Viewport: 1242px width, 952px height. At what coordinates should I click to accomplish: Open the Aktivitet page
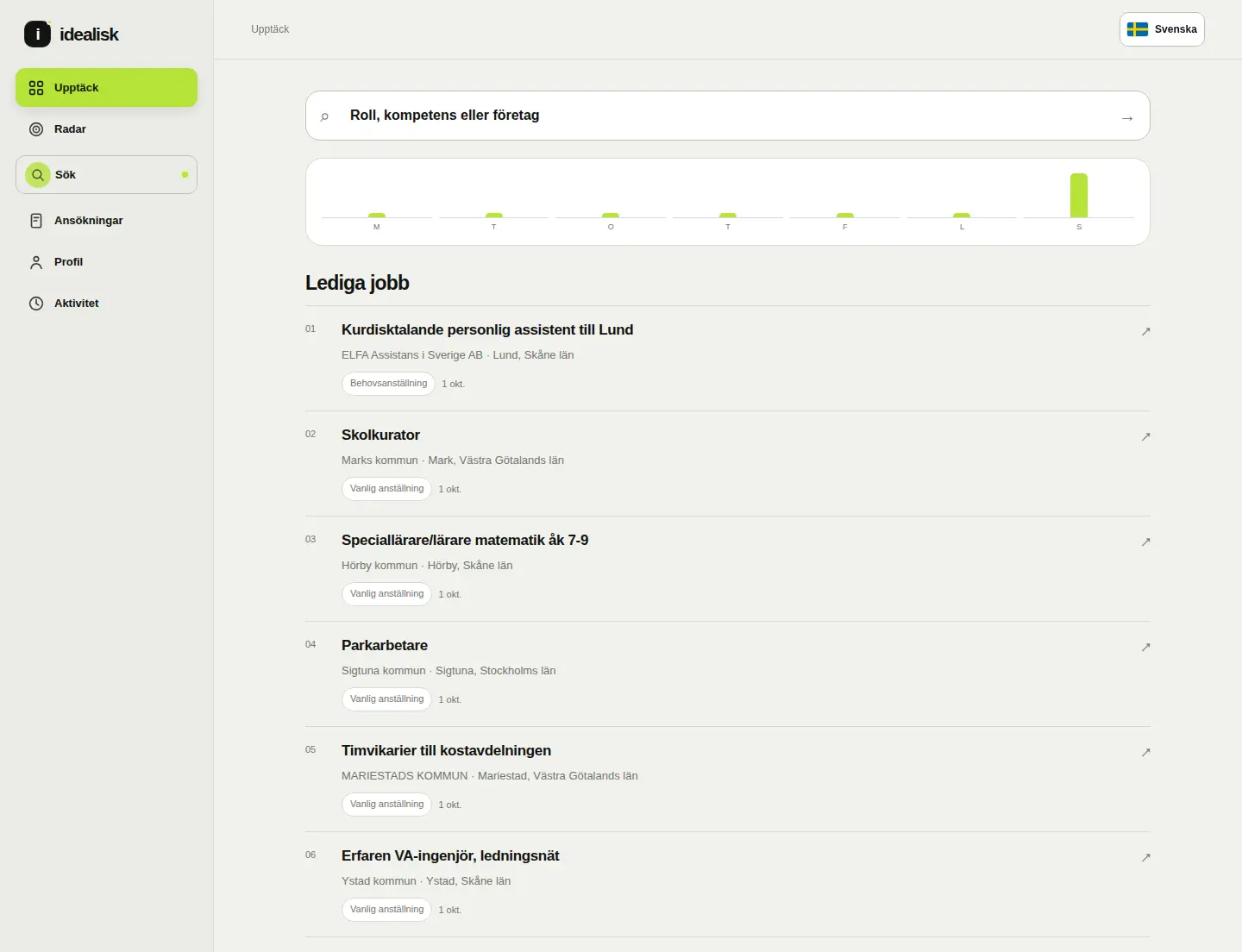coord(106,304)
